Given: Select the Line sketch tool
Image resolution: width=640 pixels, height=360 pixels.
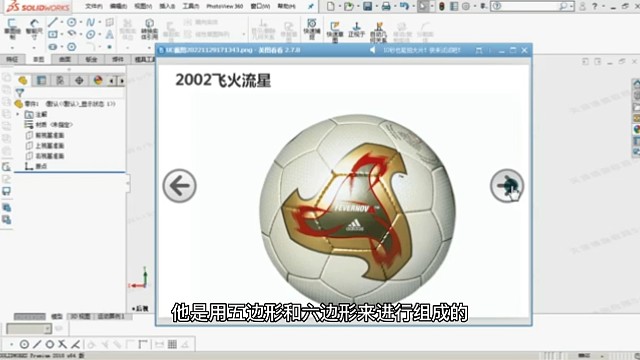Looking at the screenshot, I should click(x=52, y=22).
